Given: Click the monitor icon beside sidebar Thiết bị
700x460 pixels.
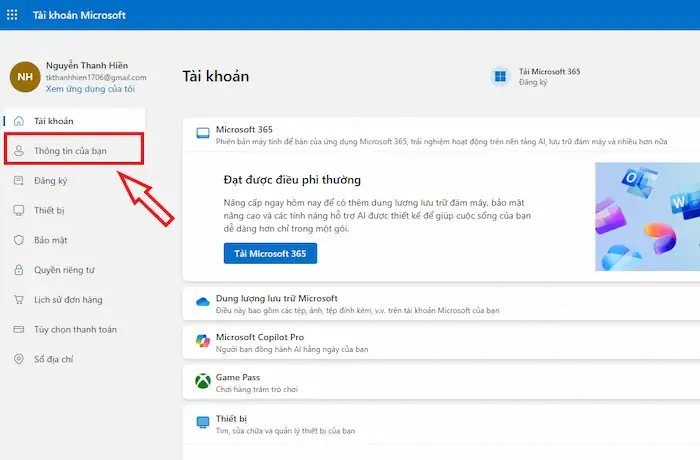Looking at the screenshot, I should [19, 210].
